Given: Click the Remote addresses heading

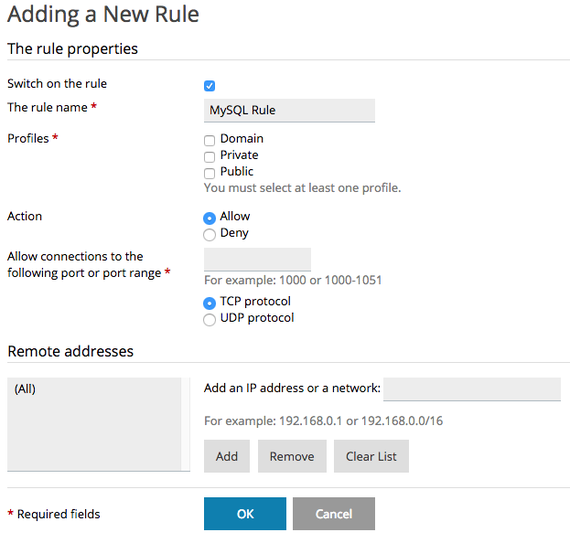Looking at the screenshot, I should (x=71, y=351).
